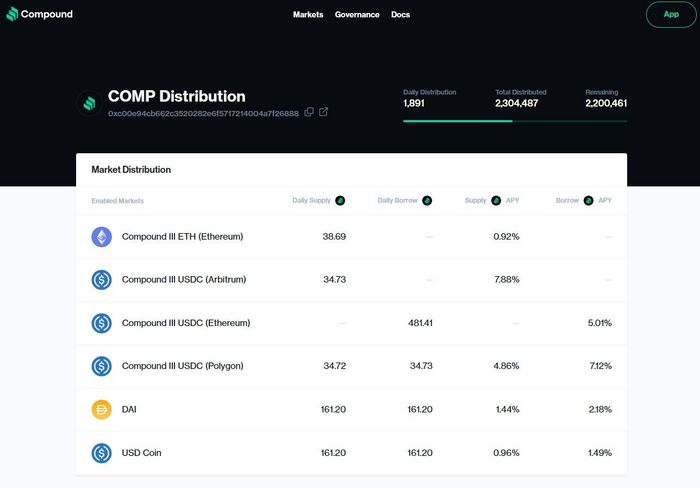The width and height of the screenshot is (700, 488).
Task: Click COMP icon in Borrow APY header
Action: point(588,200)
